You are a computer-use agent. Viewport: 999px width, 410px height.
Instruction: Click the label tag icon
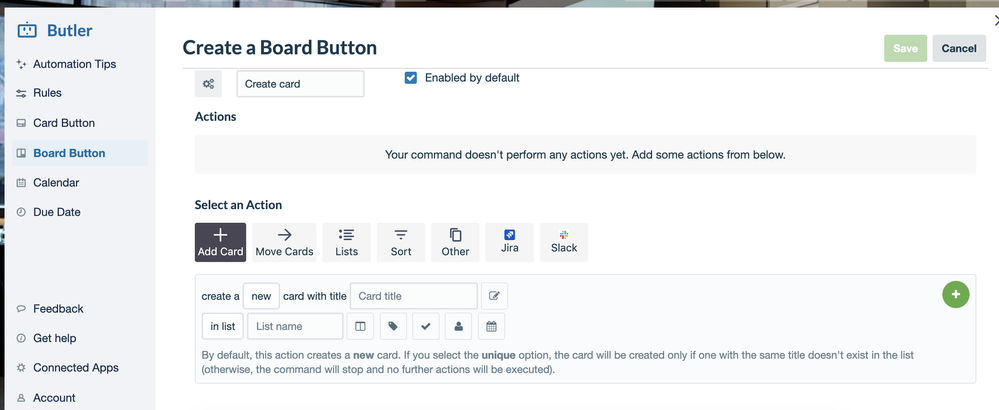coord(393,326)
